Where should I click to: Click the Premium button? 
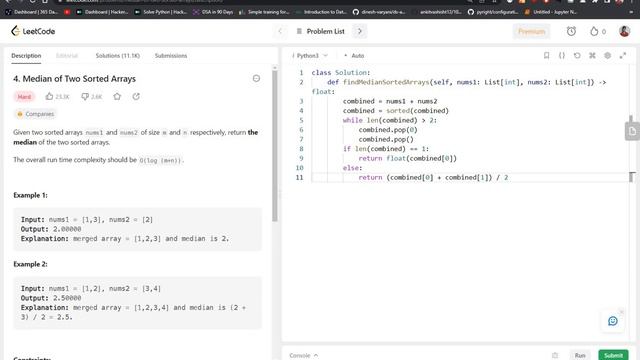tap(531, 31)
